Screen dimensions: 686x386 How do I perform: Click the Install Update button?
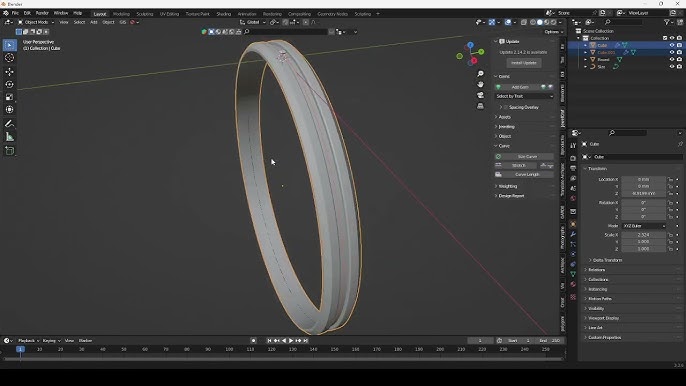(524, 63)
